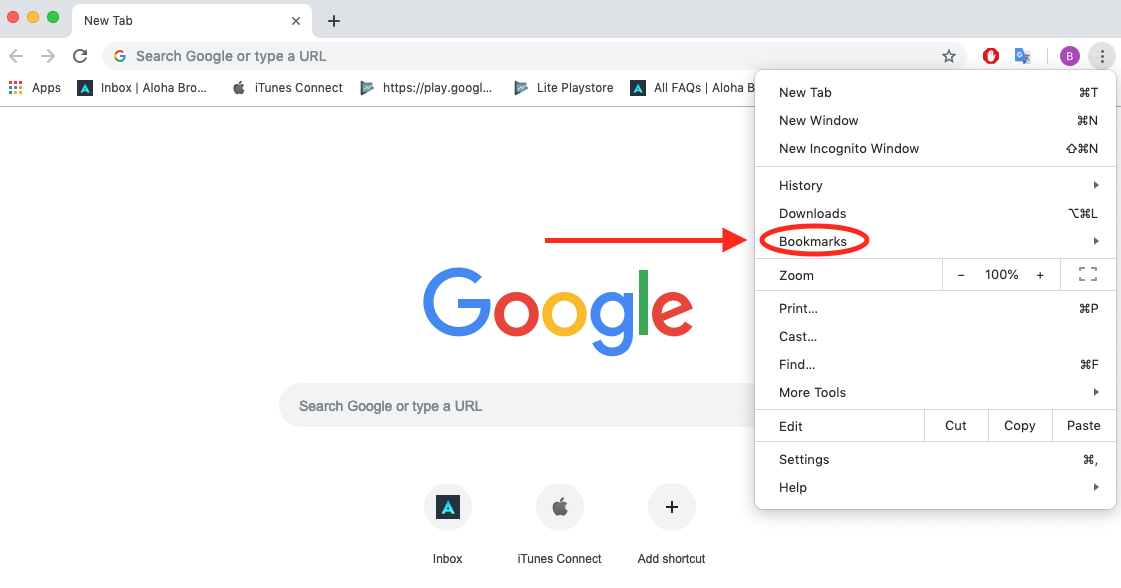The image size is (1121, 588).
Task: Click the forward navigation arrow
Action: [48, 56]
